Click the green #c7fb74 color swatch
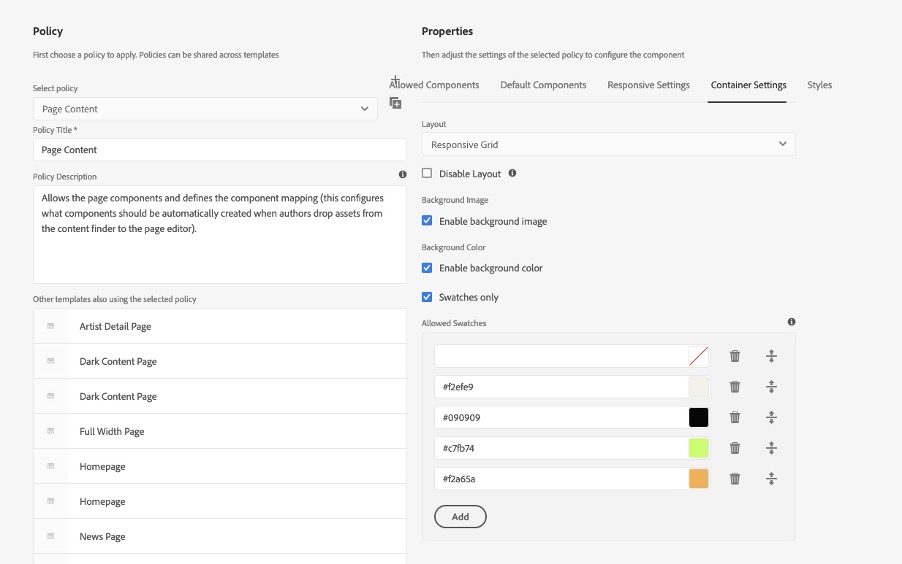The width and height of the screenshot is (902, 564). [x=698, y=448]
